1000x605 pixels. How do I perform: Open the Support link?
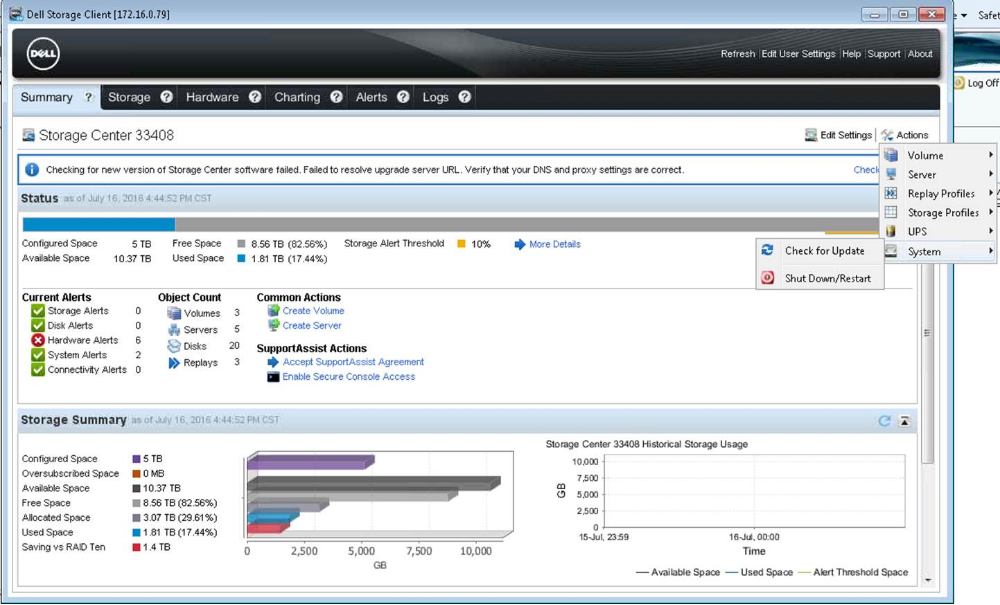point(884,54)
